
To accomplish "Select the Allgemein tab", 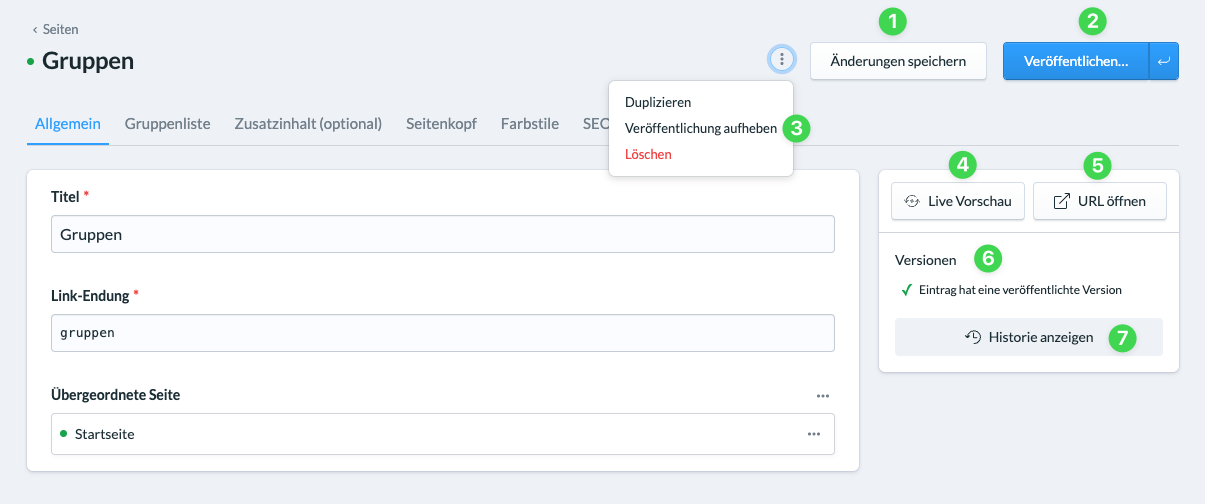I will point(67,124).
